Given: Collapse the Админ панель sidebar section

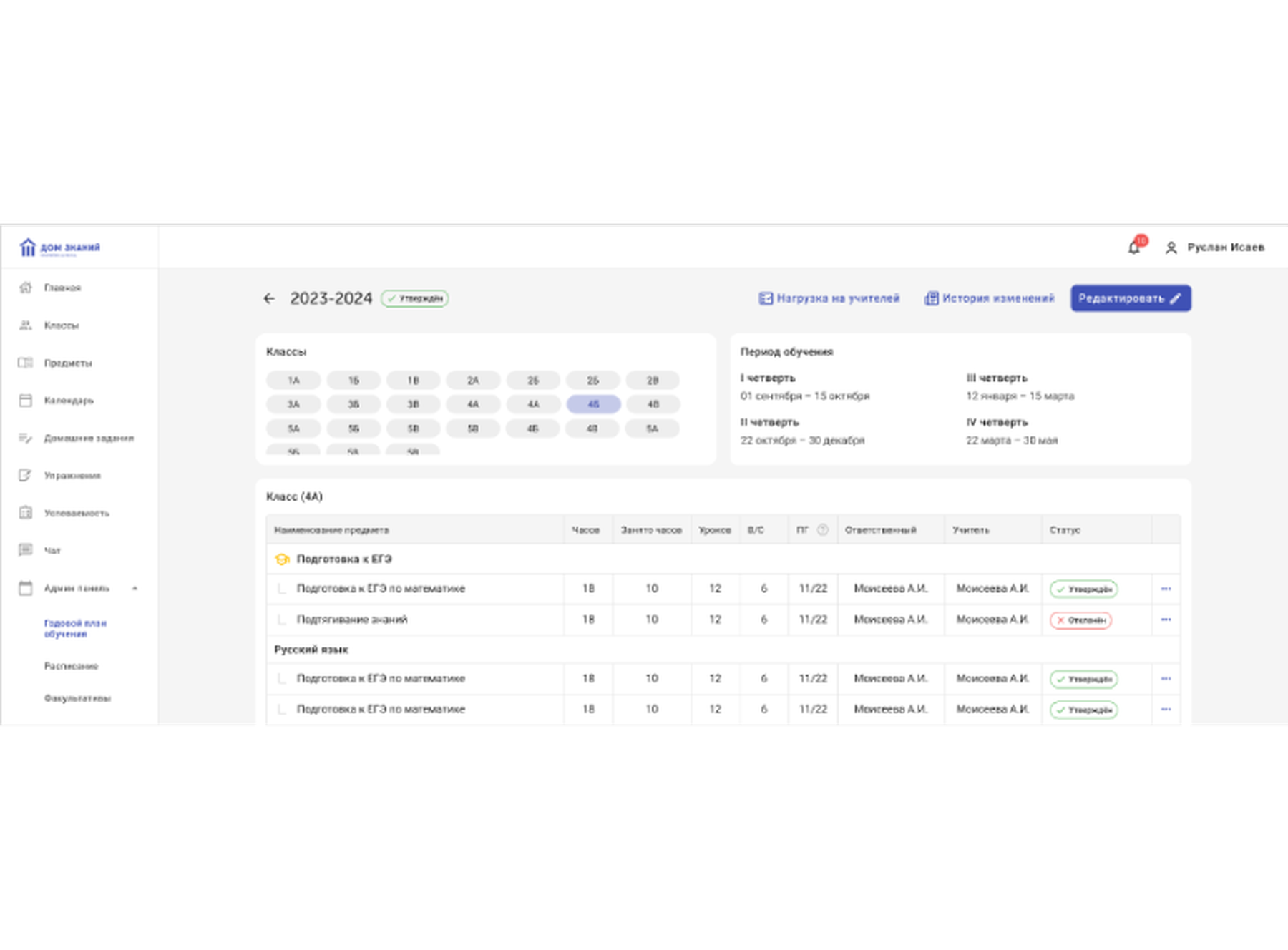Looking at the screenshot, I should (135, 588).
